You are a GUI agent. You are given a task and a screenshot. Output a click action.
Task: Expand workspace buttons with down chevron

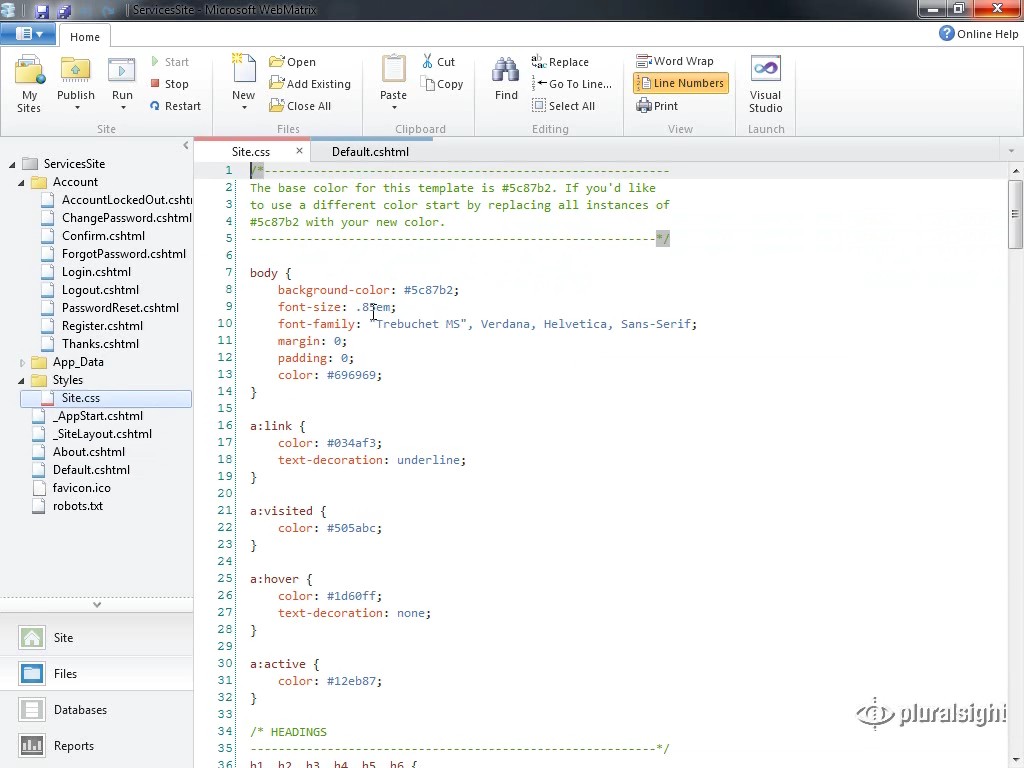(97, 605)
